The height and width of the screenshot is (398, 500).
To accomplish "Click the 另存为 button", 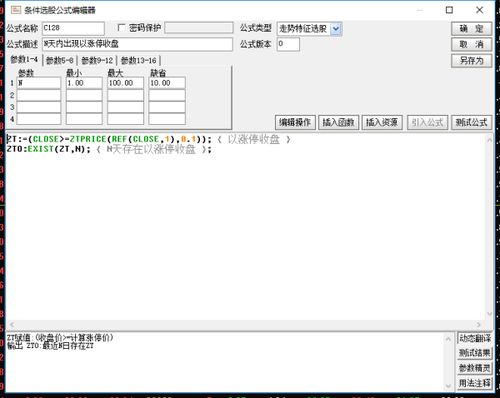I will [x=471, y=61].
